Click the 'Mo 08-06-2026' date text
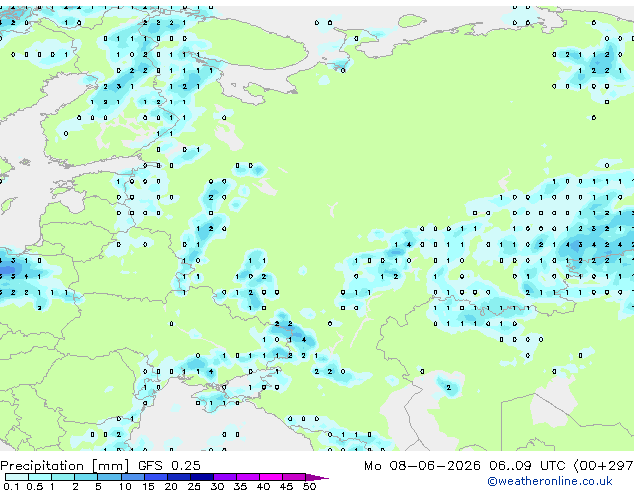This screenshot has height=490, width=634. (422, 466)
